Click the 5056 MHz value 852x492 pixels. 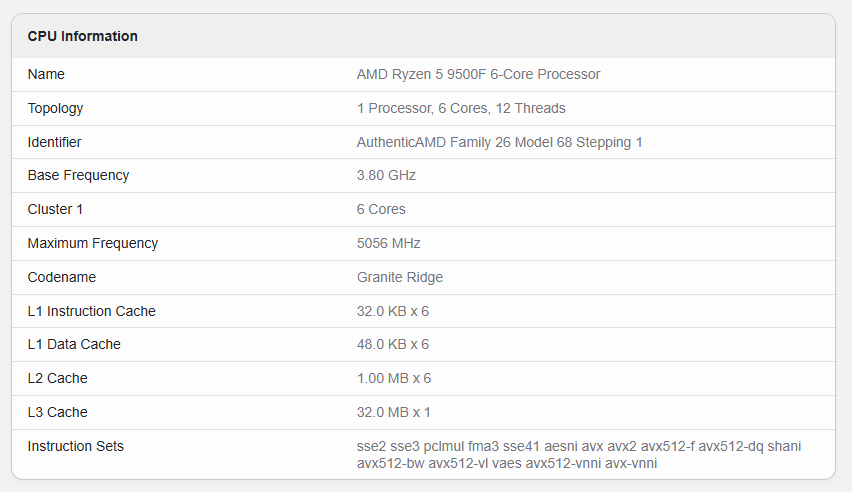point(389,243)
